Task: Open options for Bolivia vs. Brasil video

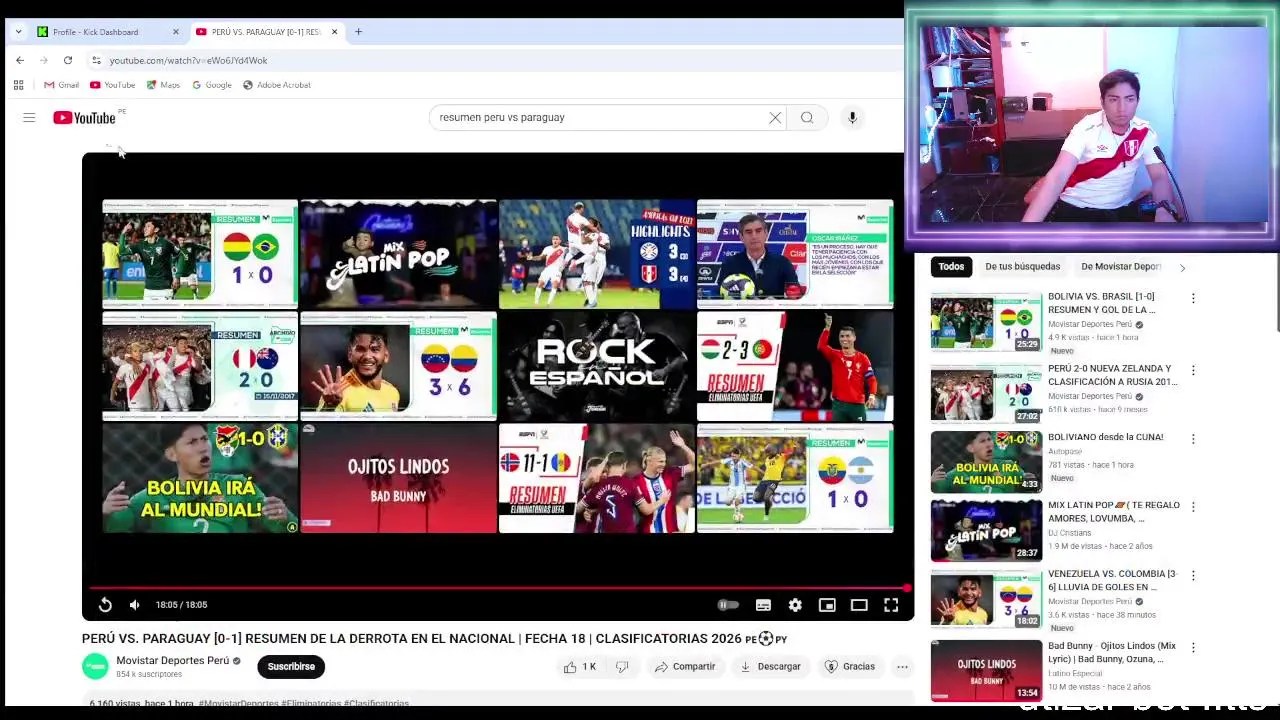Action: (x=1193, y=298)
